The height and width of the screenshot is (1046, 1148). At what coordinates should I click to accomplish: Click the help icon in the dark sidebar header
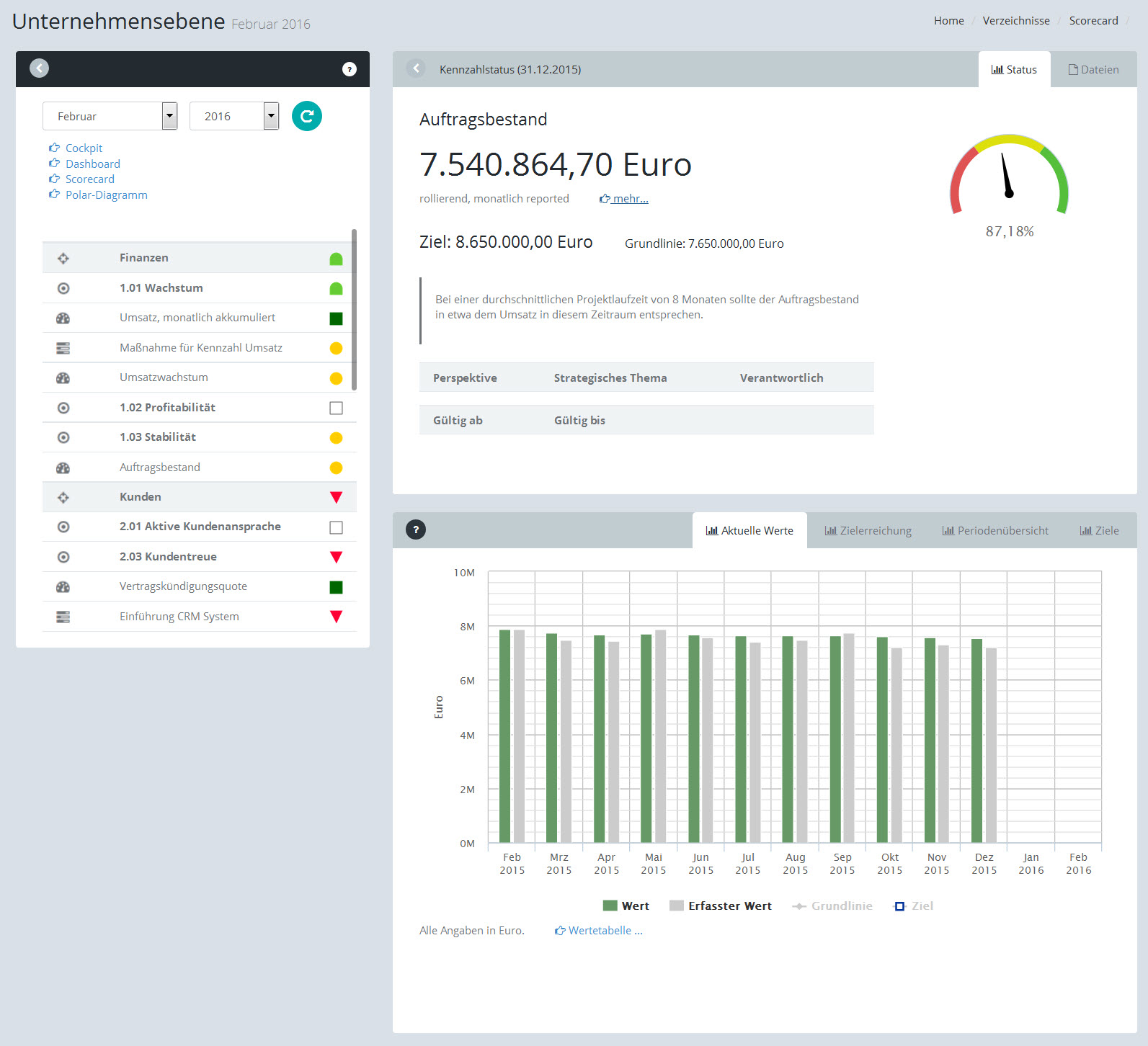tap(350, 69)
